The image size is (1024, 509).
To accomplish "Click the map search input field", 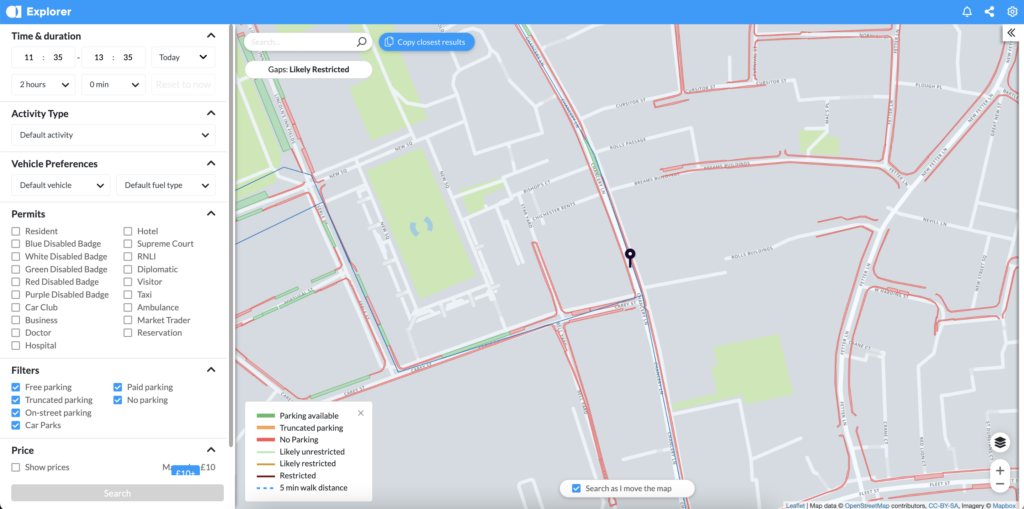I will 300,42.
